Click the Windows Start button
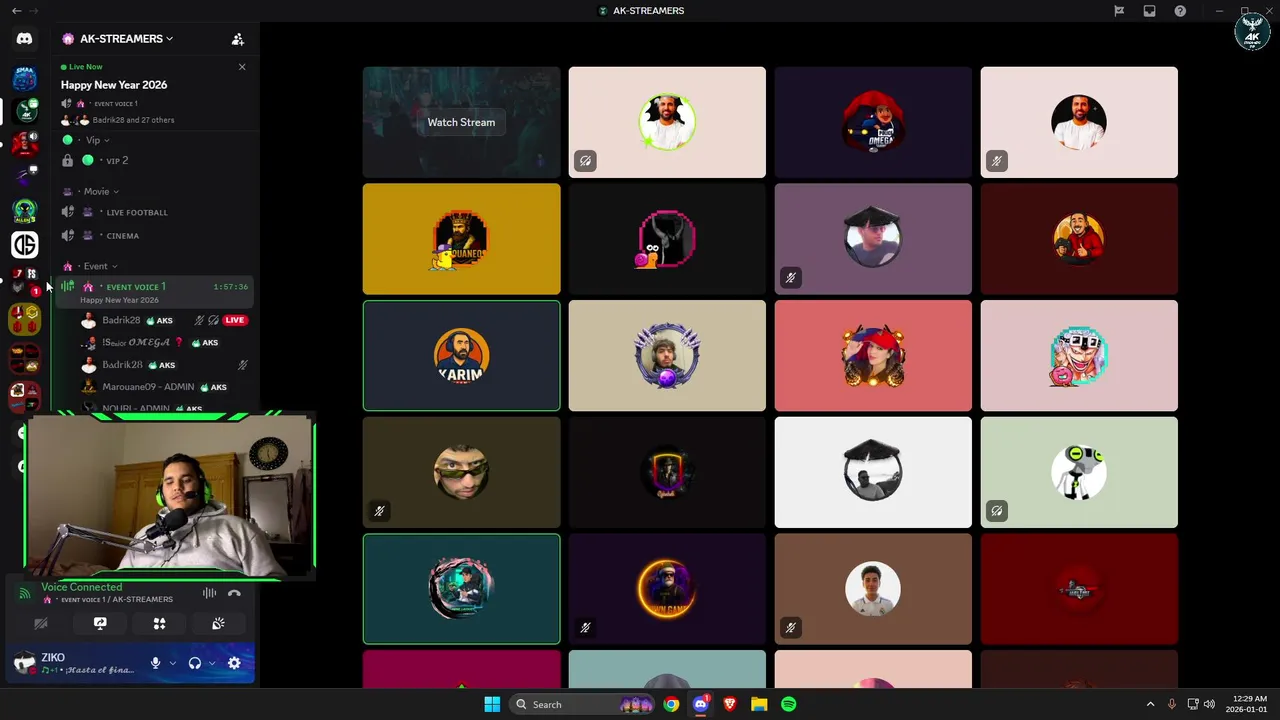 tap(492, 704)
